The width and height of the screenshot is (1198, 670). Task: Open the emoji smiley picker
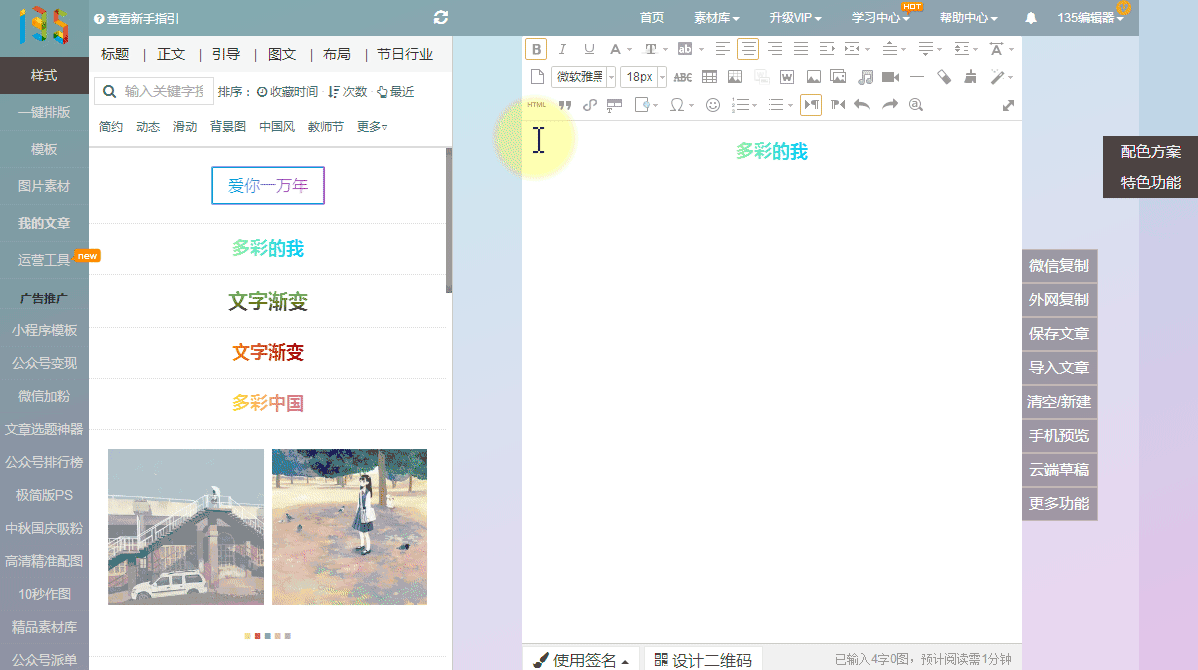tap(713, 104)
